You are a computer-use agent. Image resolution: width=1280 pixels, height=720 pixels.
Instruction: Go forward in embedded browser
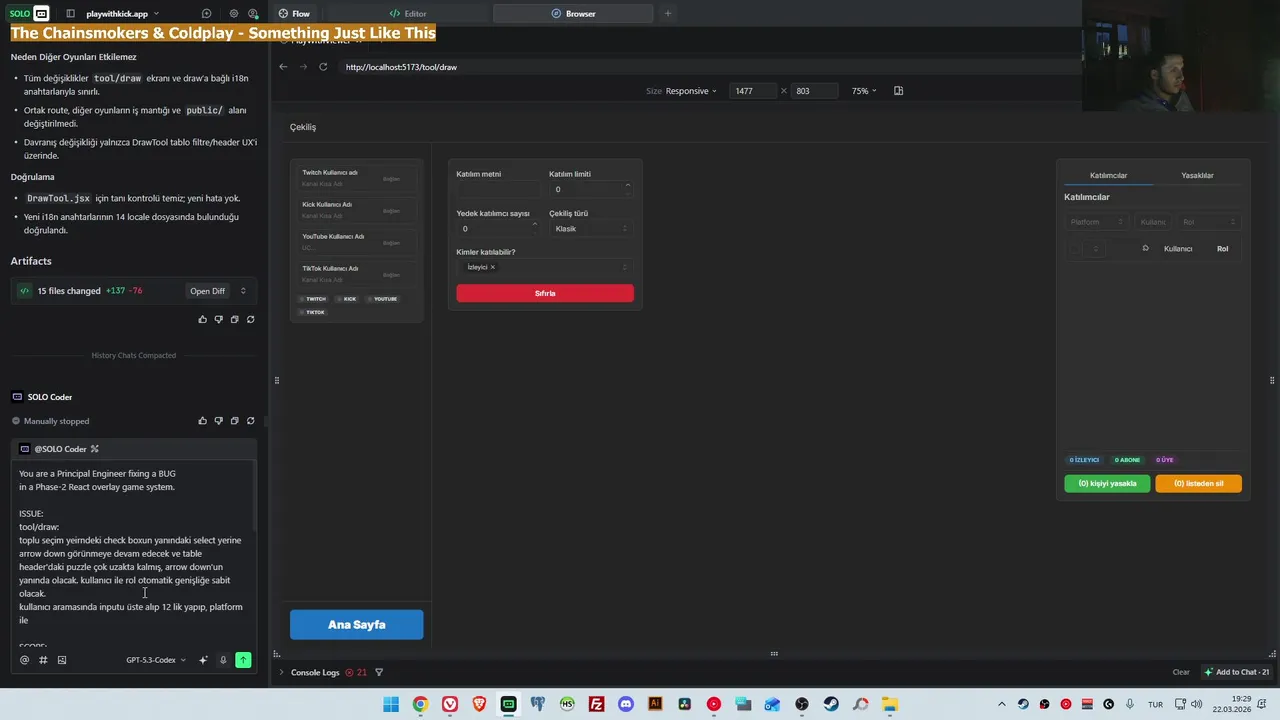pos(303,67)
